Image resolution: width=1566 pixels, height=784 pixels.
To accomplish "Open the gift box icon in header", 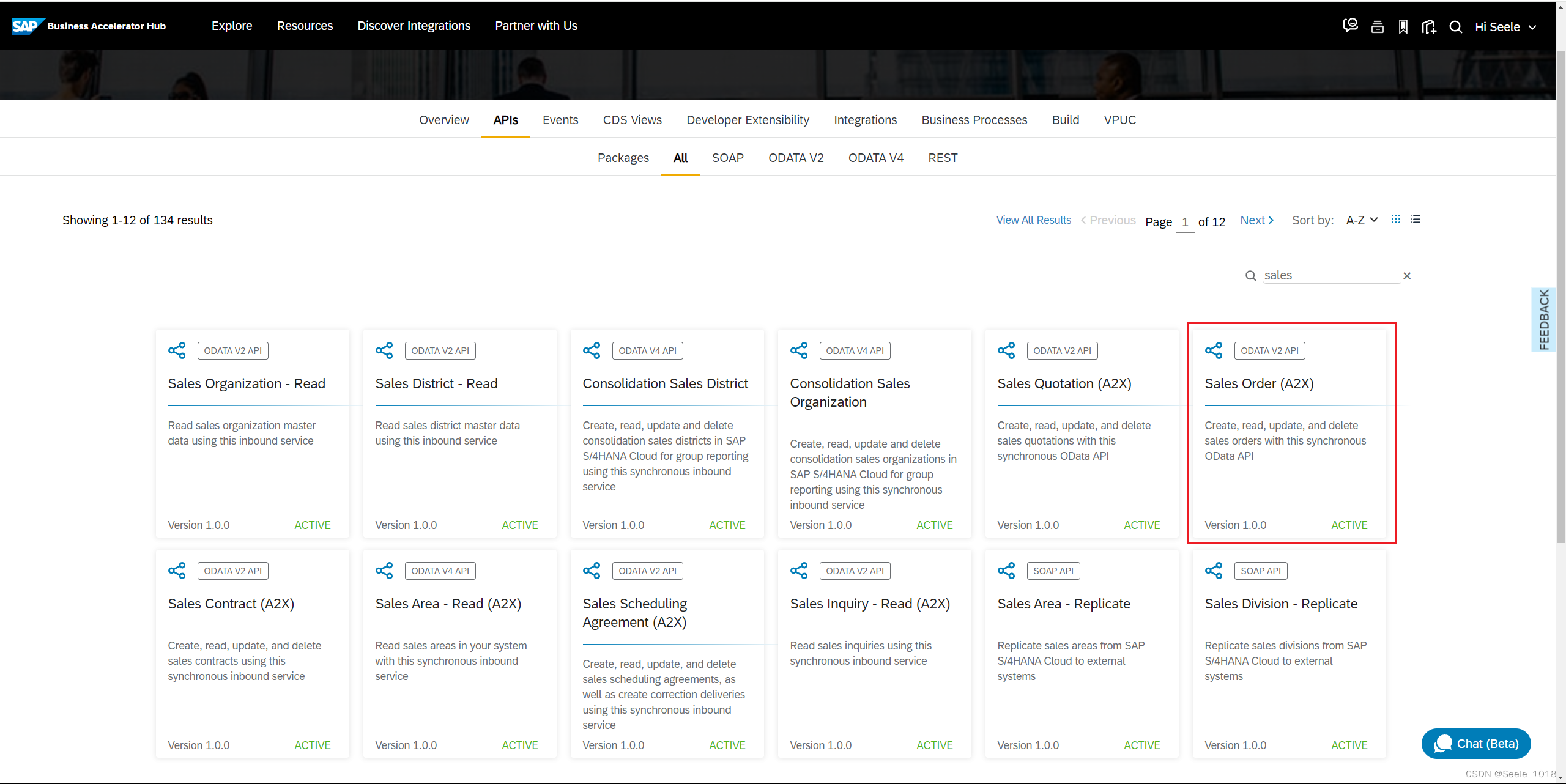I will pos(1377,27).
